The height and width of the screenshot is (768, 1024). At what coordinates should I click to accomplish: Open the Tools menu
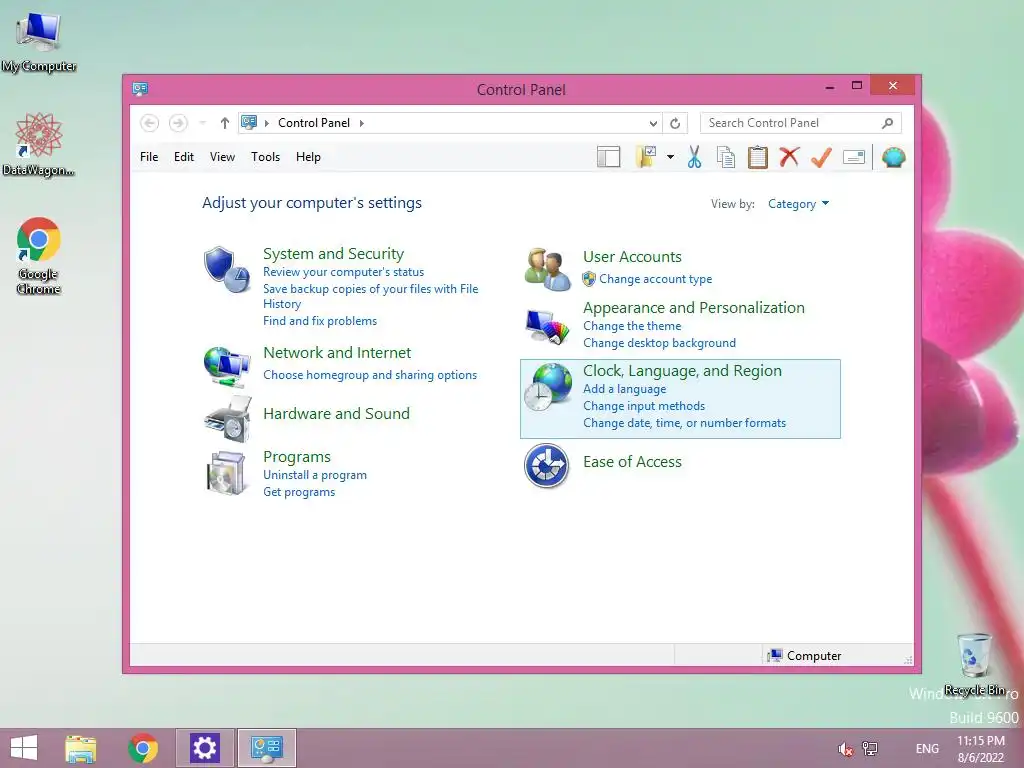(x=265, y=157)
